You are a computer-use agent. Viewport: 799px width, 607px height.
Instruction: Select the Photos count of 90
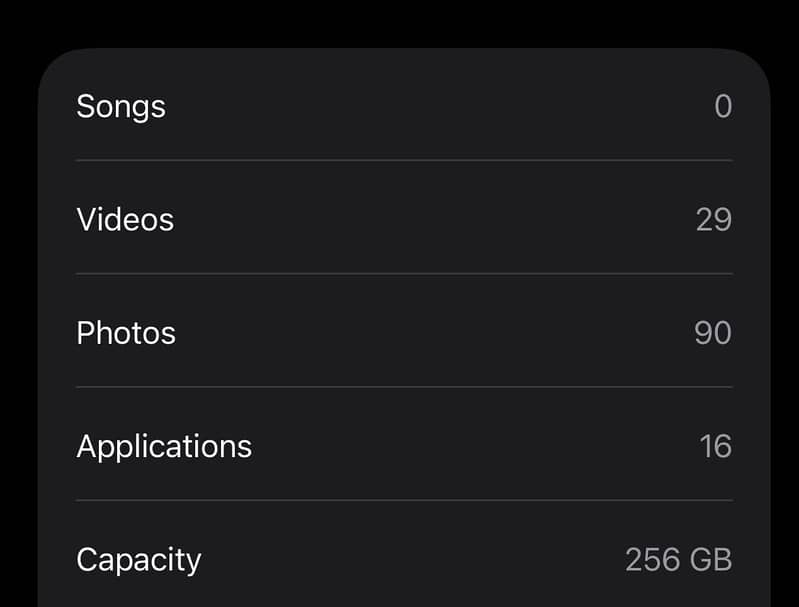pyautogui.click(x=713, y=332)
